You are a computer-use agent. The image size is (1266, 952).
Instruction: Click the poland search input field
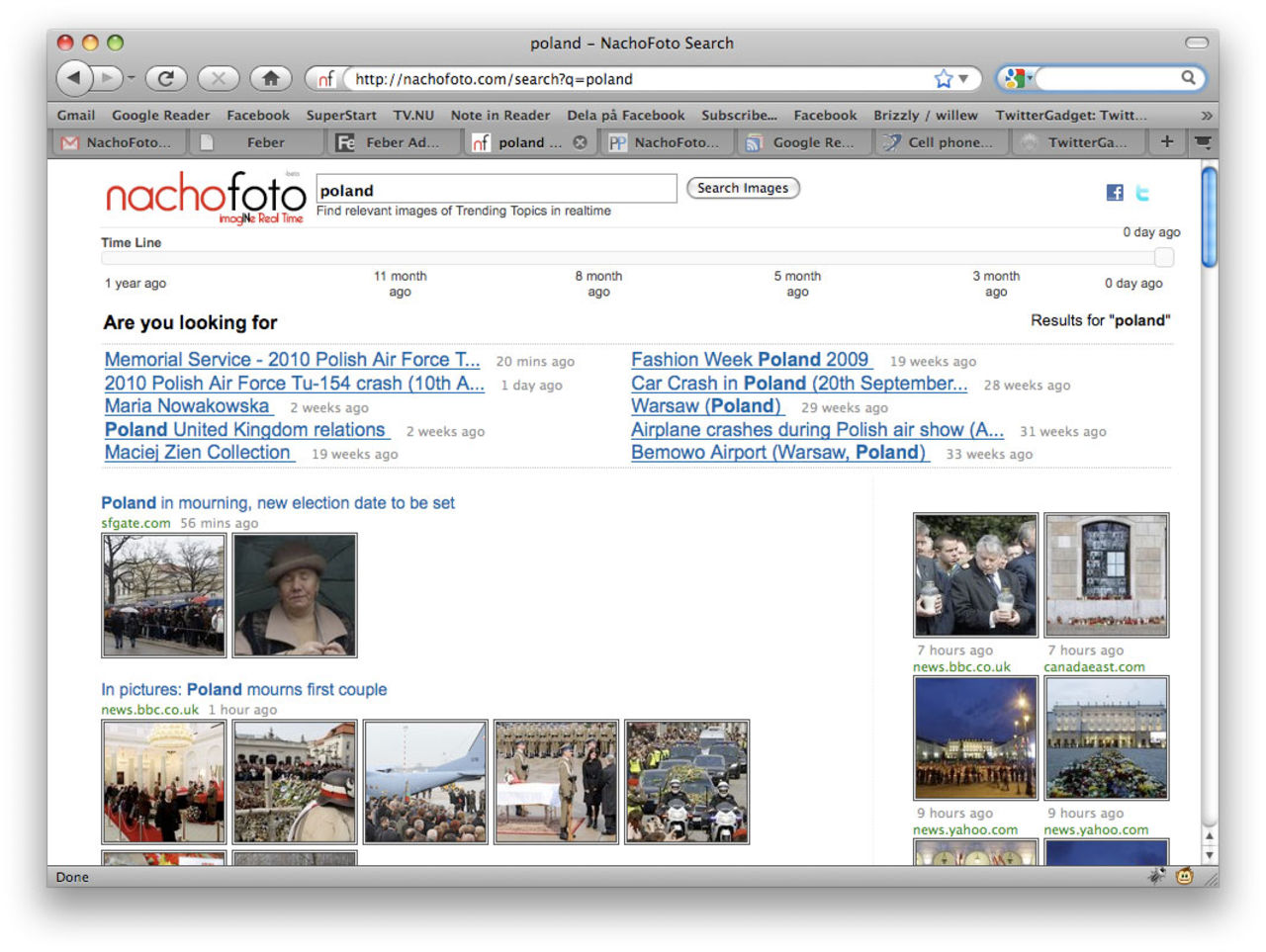[496, 190]
